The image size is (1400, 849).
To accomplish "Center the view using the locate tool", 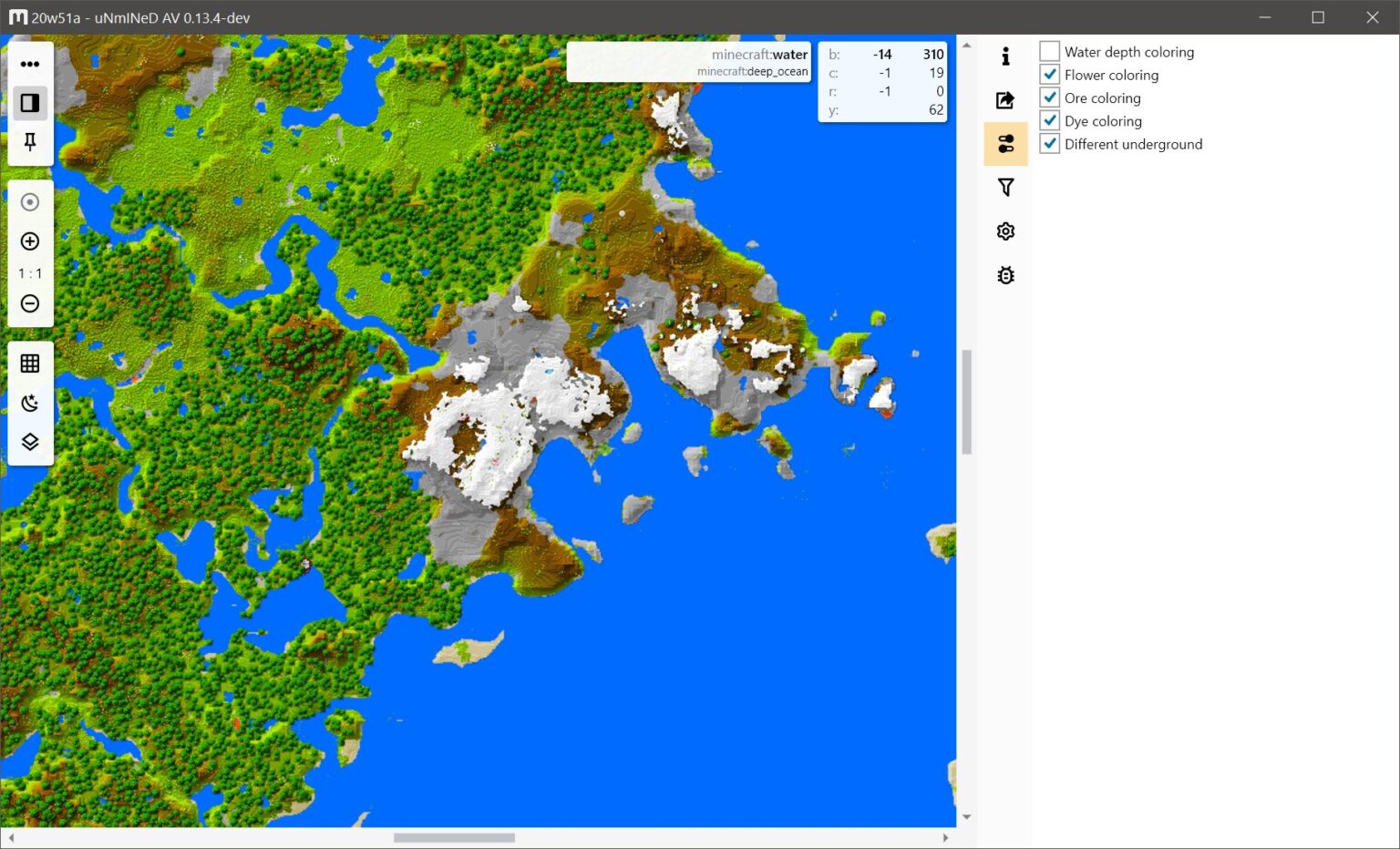I will point(30,201).
